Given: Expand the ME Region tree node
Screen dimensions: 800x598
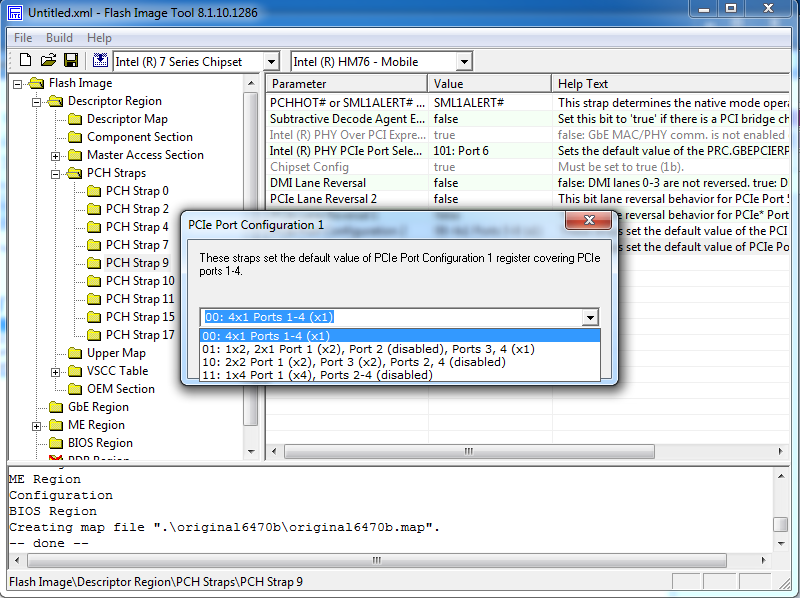Looking at the screenshot, I should (x=36, y=426).
